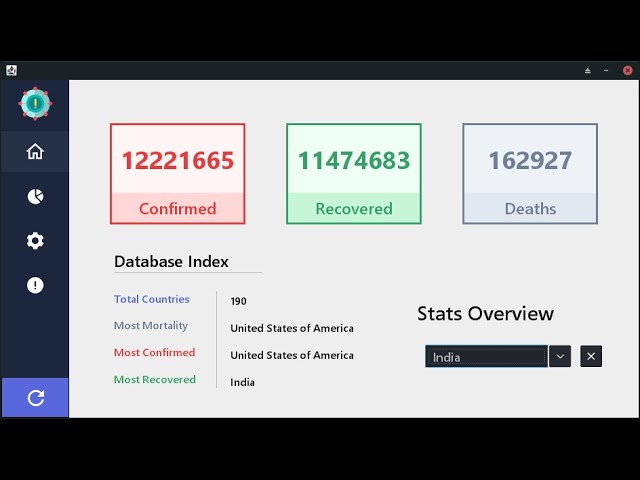Close the window with red button
Screen dimensions: 640x480
(x=628, y=71)
